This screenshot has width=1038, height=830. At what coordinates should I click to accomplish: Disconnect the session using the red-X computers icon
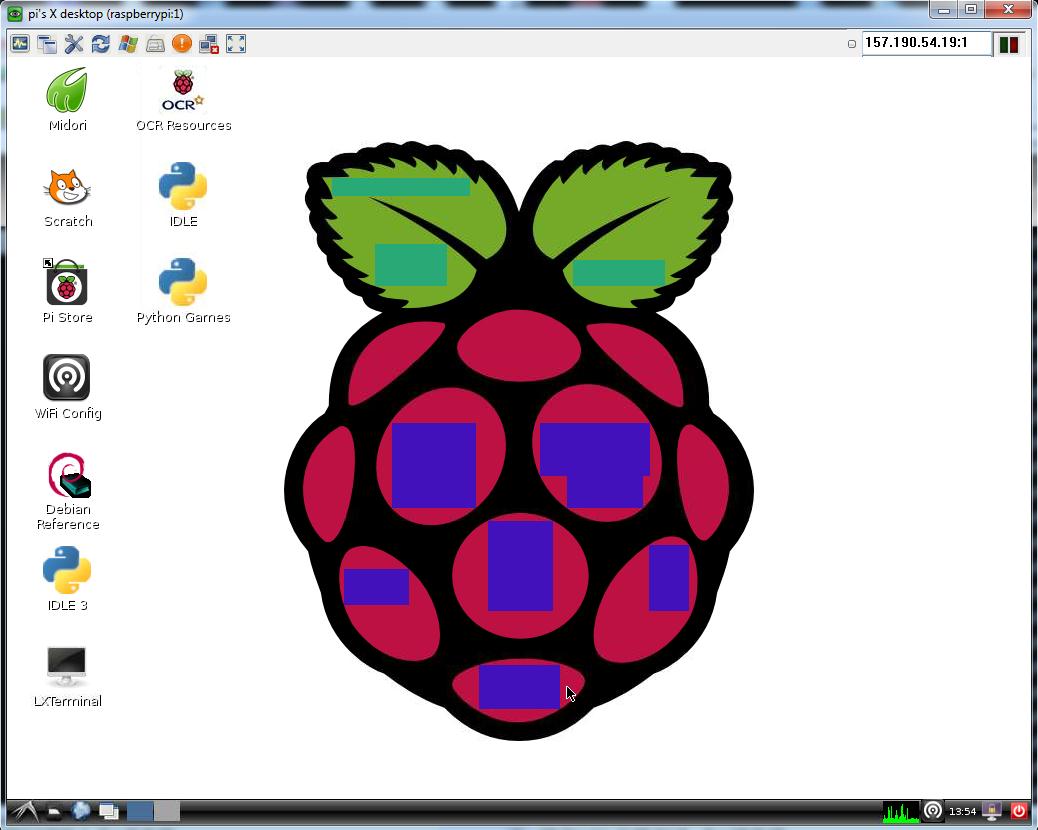pyautogui.click(x=209, y=44)
